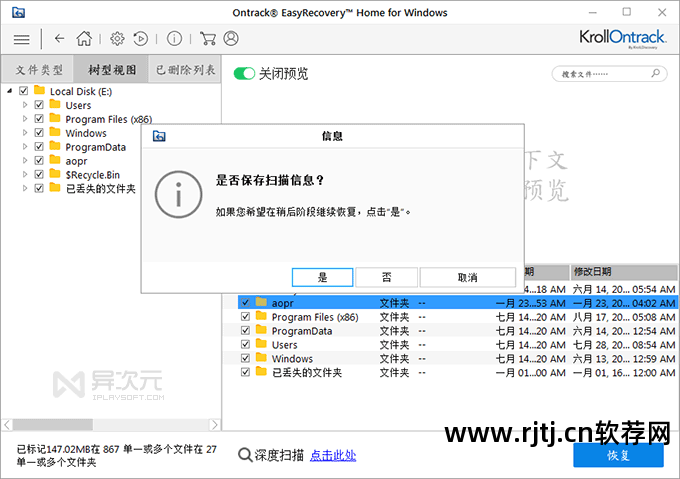Image resolution: width=680 pixels, height=479 pixels.
Task: Uncheck Local Disk (E:) checkbox
Action: 23,91
